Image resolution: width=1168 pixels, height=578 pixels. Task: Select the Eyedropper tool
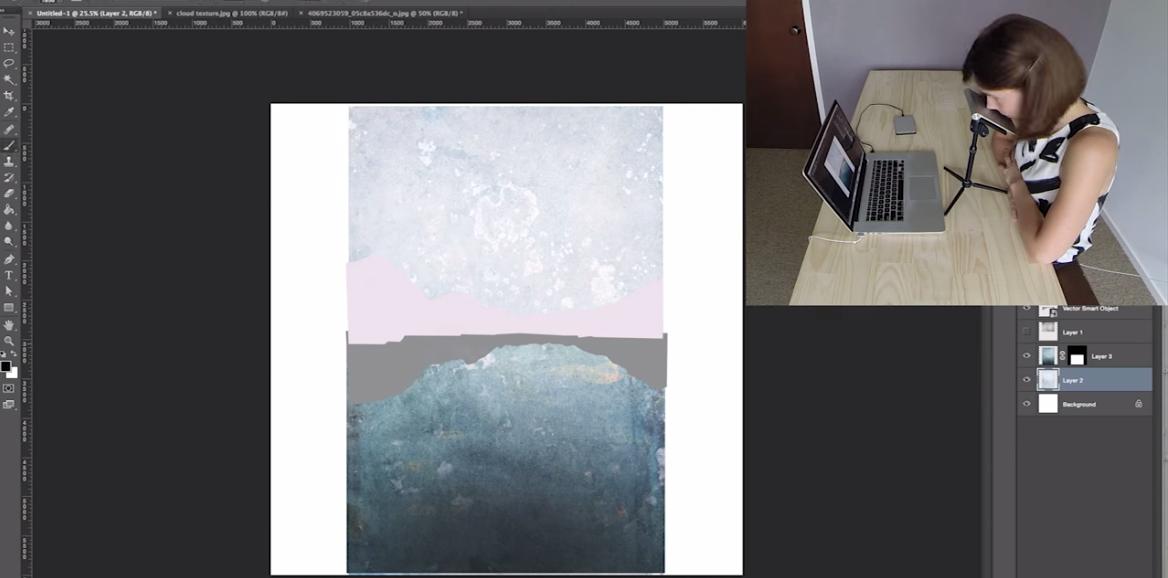[x=9, y=112]
